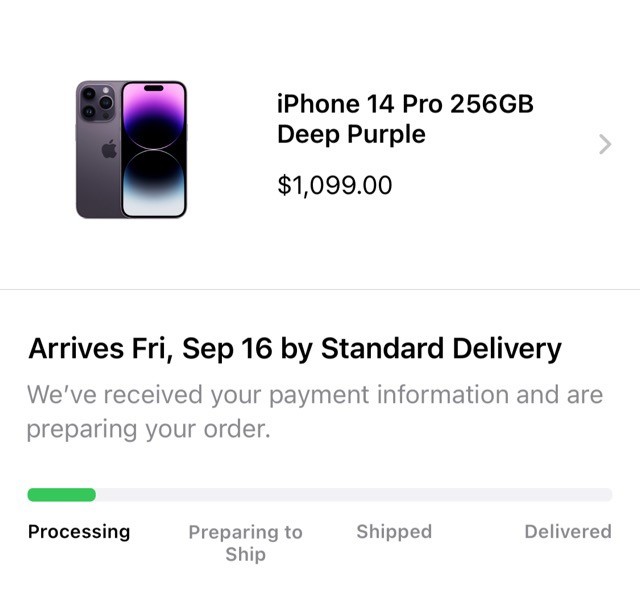Click the "Arrives Fri, Sep 16" text

click(x=148, y=348)
